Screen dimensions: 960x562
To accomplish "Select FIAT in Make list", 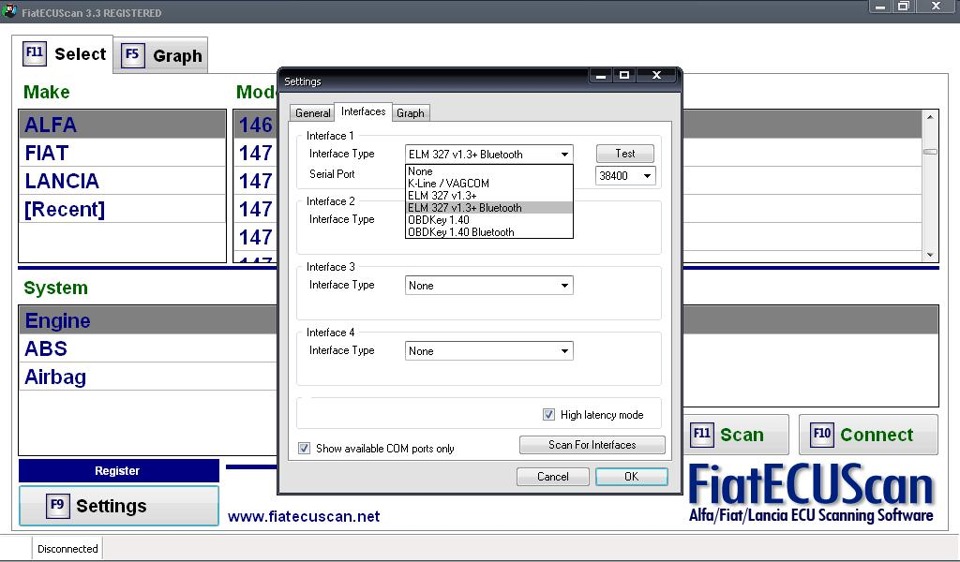I will click(122, 152).
